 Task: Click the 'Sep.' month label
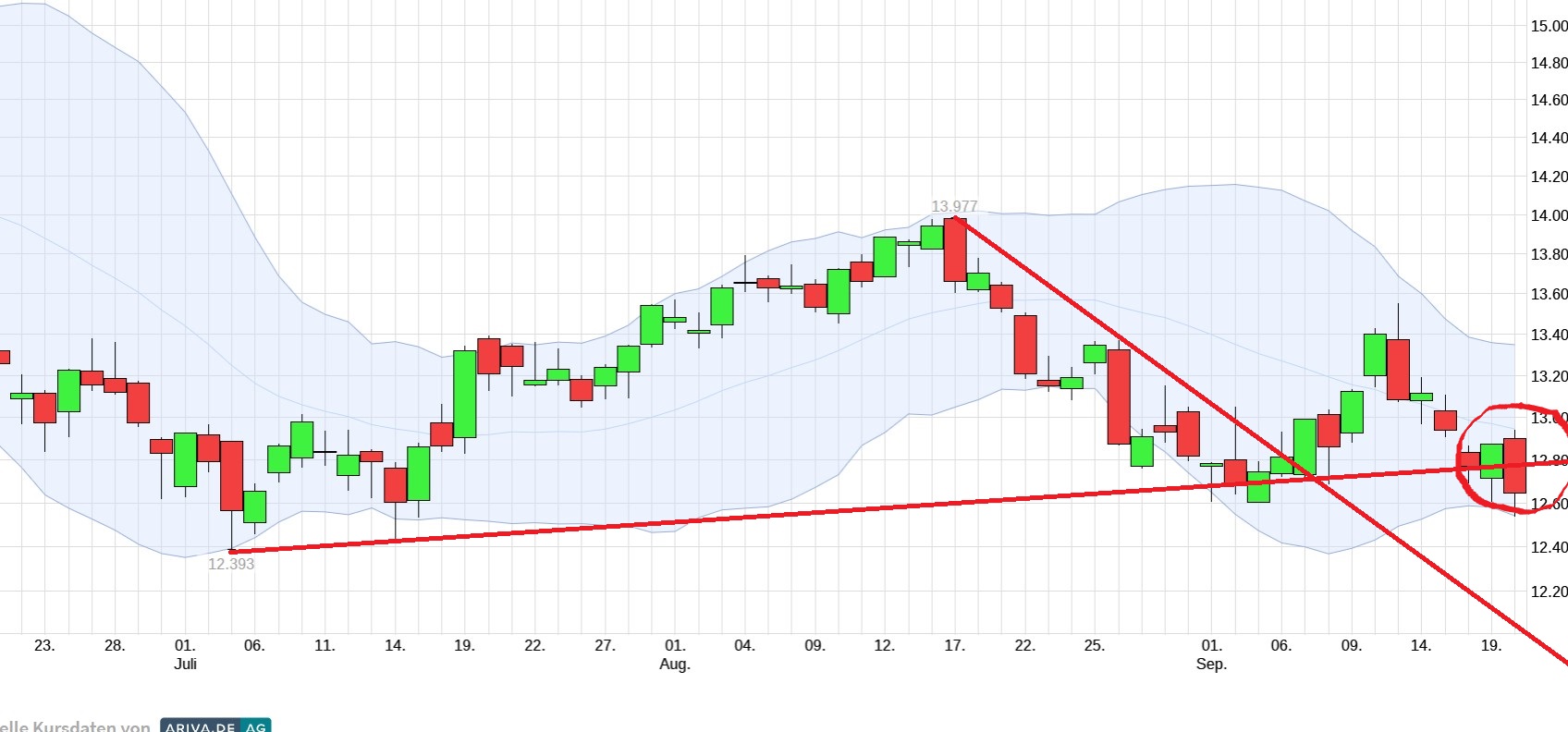[1211, 664]
